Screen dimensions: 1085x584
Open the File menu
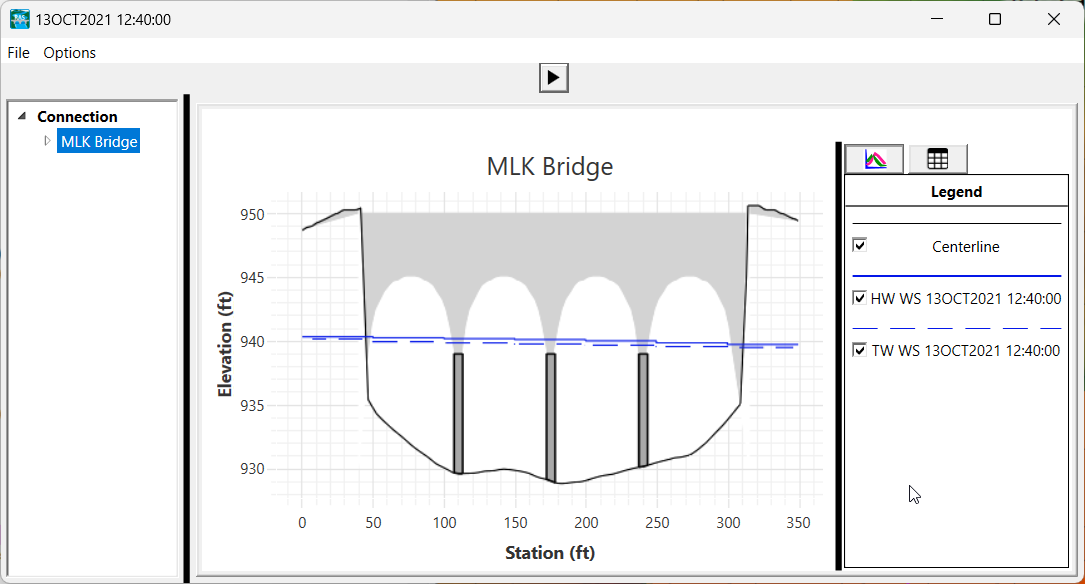coord(18,53)
